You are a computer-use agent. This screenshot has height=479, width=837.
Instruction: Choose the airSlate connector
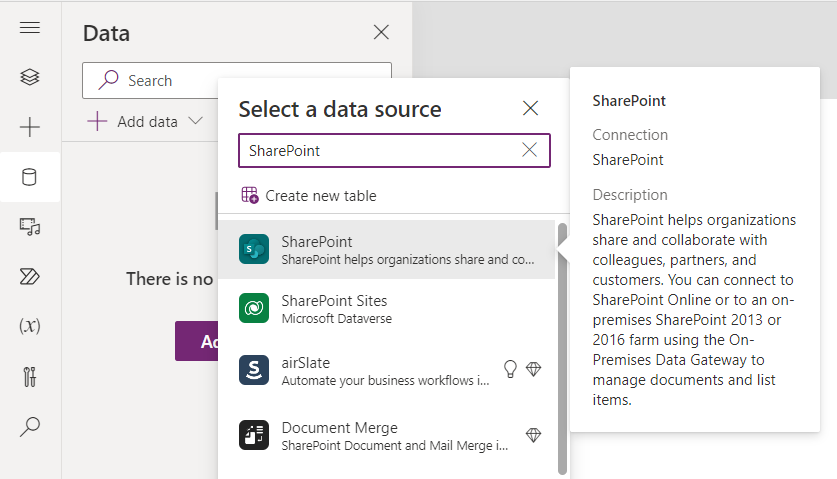386,371
